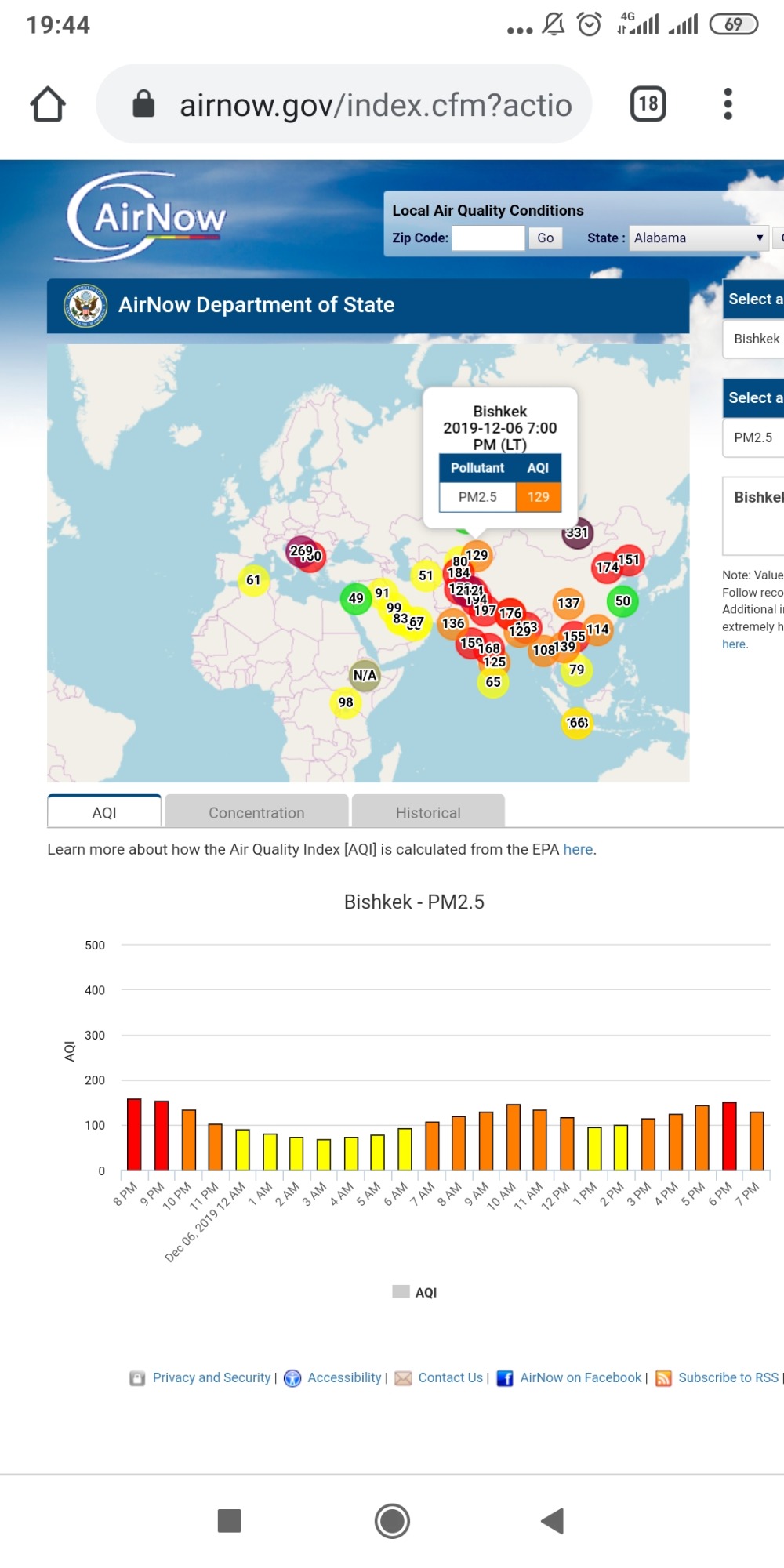Open the browser three-dot menu

pyautogui.click(x=728, y=104)
